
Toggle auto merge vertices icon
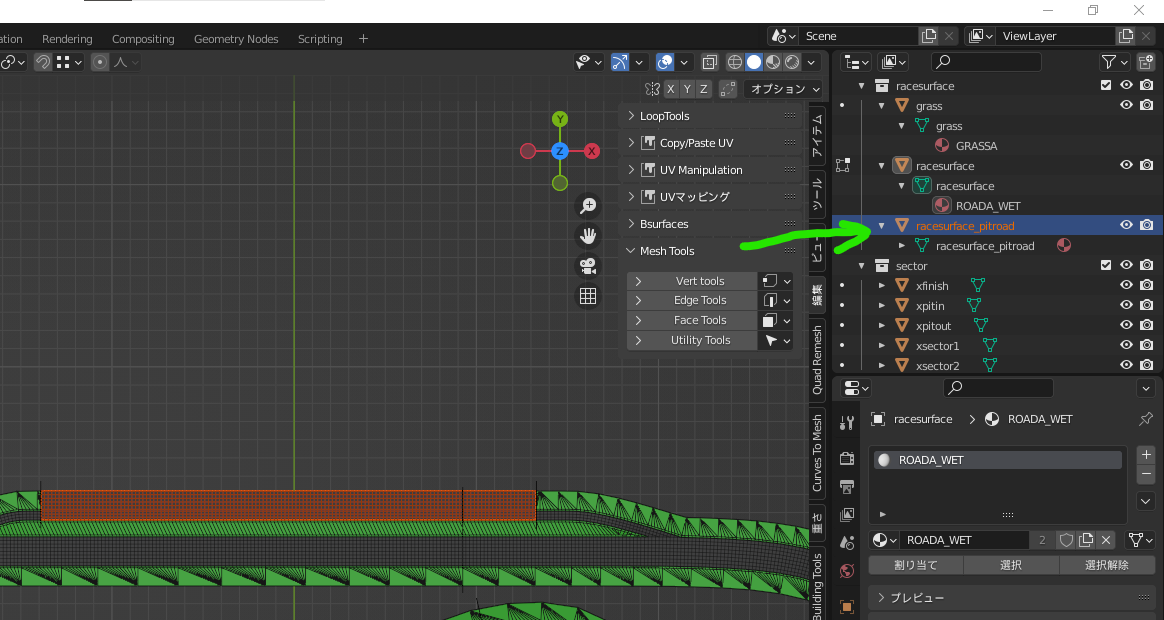(x=728, y=89)
